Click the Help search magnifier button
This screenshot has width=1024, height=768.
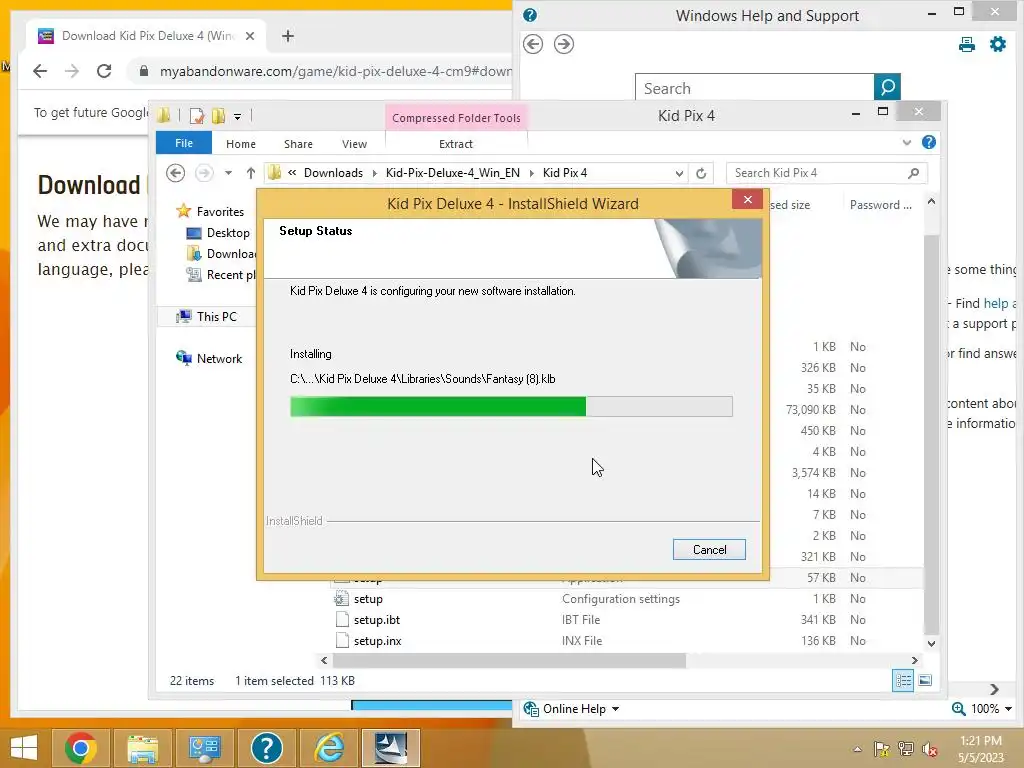tap(887, 88)
